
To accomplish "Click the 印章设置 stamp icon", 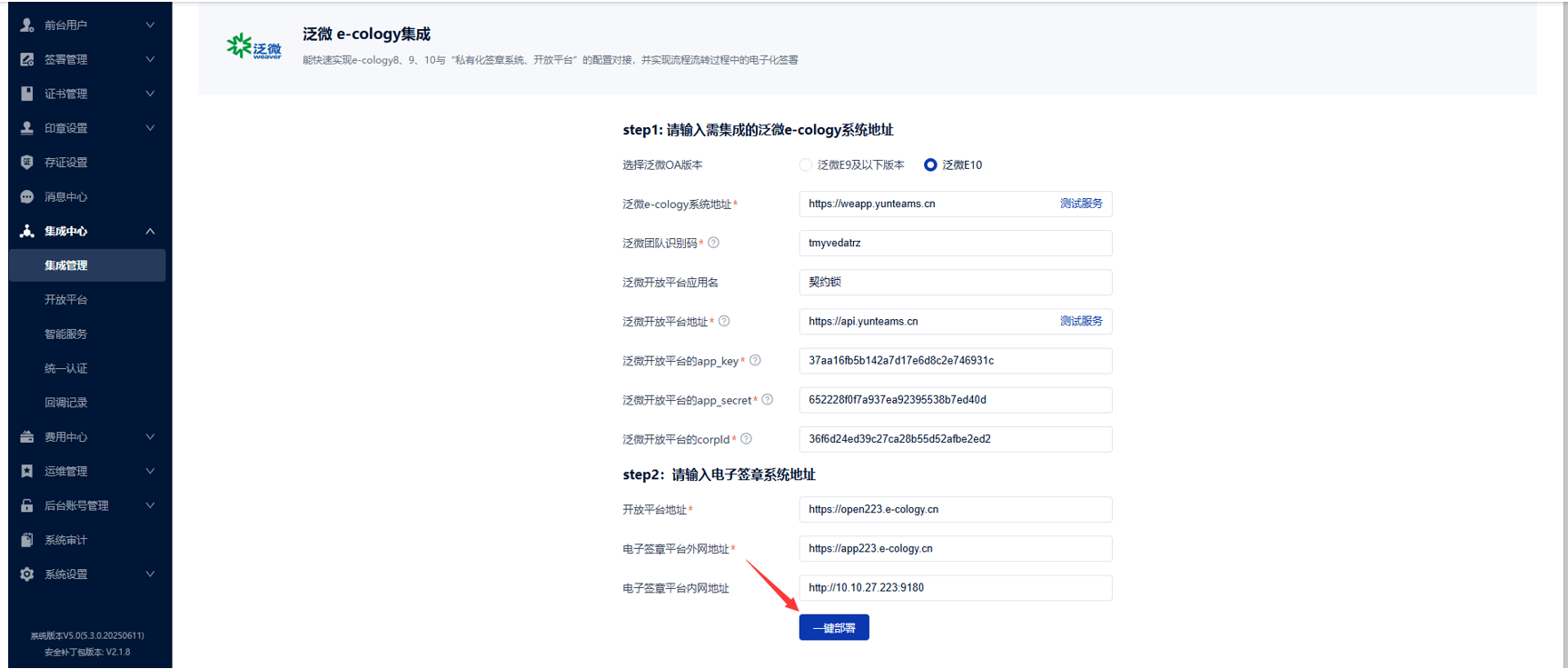I will pyautogui.click(x=27, y=128).
